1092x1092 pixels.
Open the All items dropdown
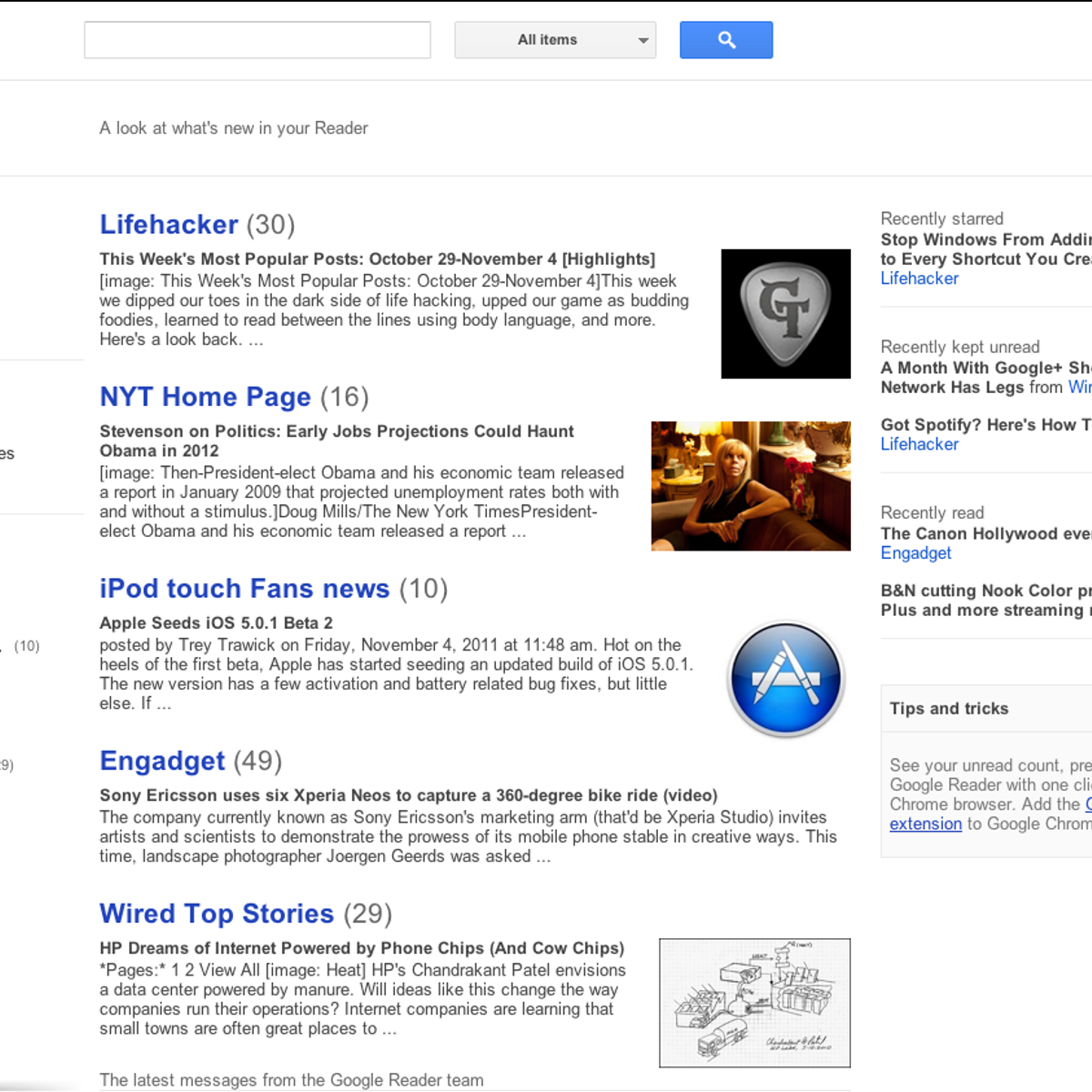554,40
